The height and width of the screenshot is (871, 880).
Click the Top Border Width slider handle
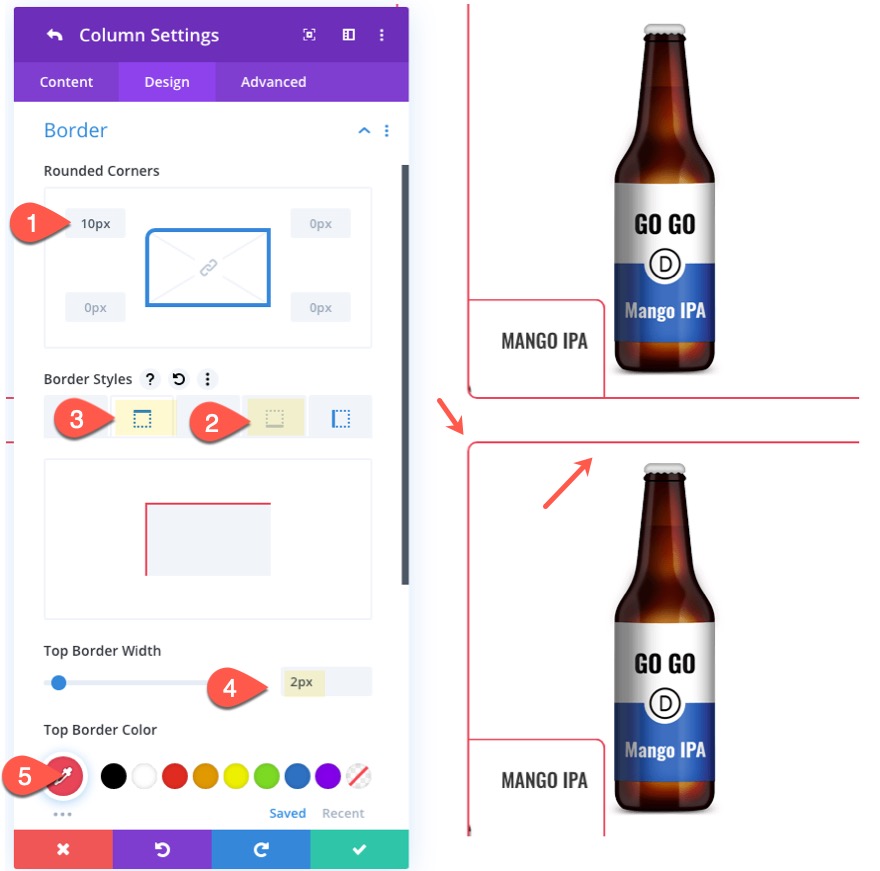coord(58,682)
